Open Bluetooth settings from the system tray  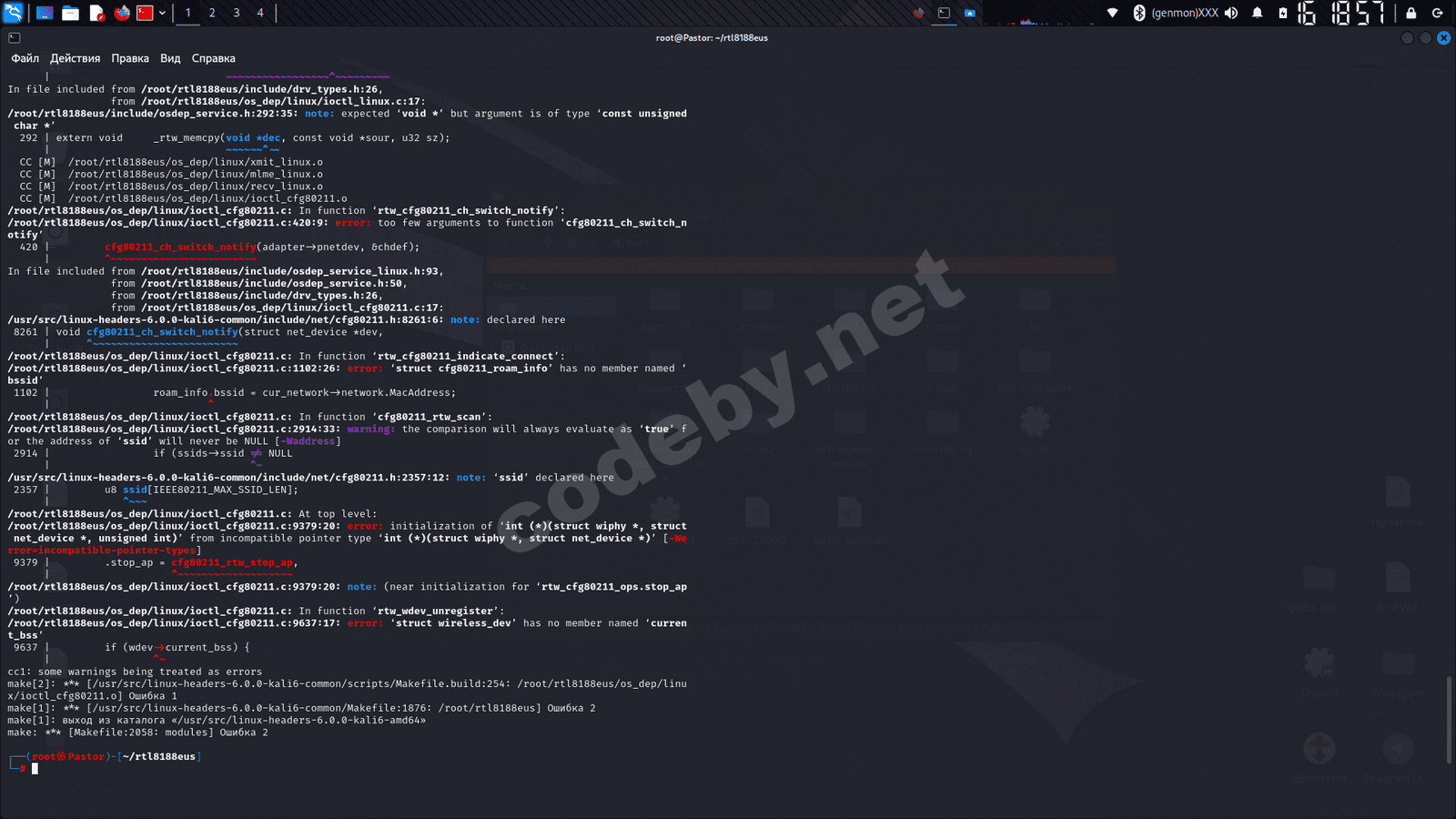[x=1139, y=13]
